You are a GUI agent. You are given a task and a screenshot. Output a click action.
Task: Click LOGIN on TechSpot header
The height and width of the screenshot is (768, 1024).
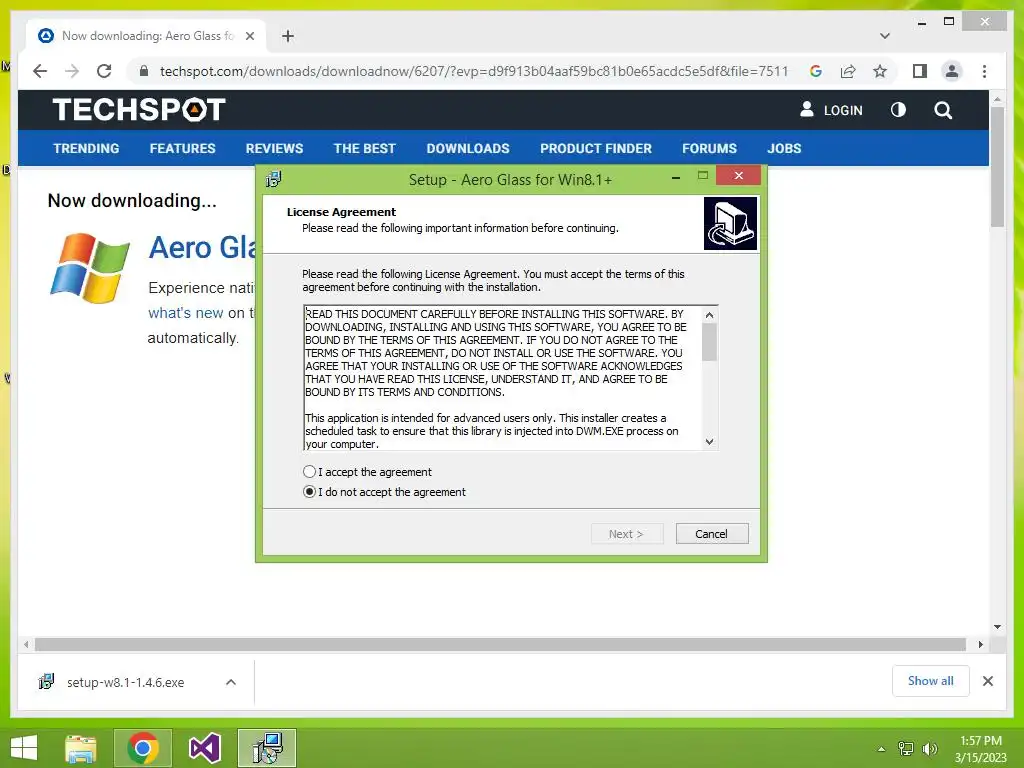pos(831,110)
